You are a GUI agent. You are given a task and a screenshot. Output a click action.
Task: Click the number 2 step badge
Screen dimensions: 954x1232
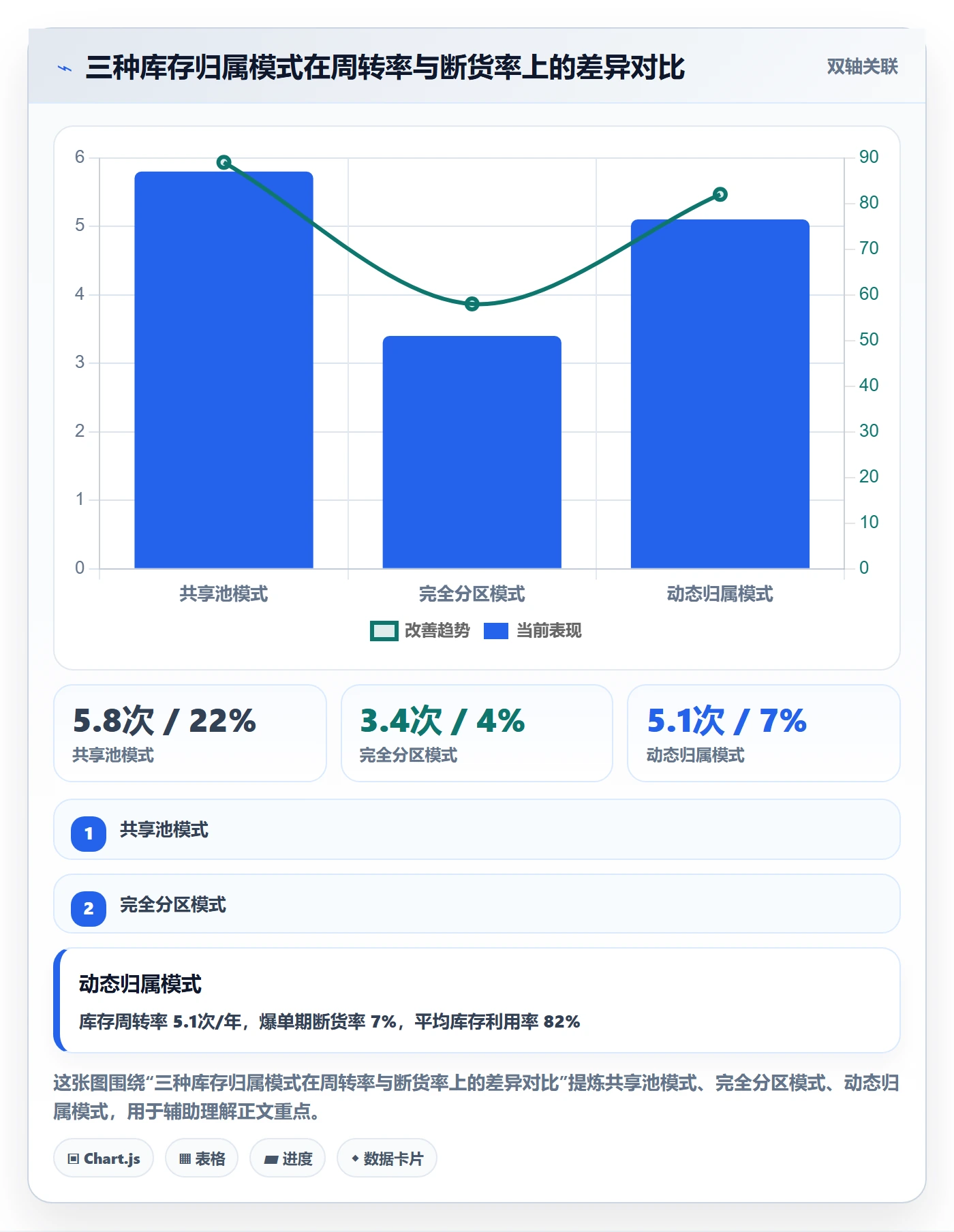pos(89,908)
